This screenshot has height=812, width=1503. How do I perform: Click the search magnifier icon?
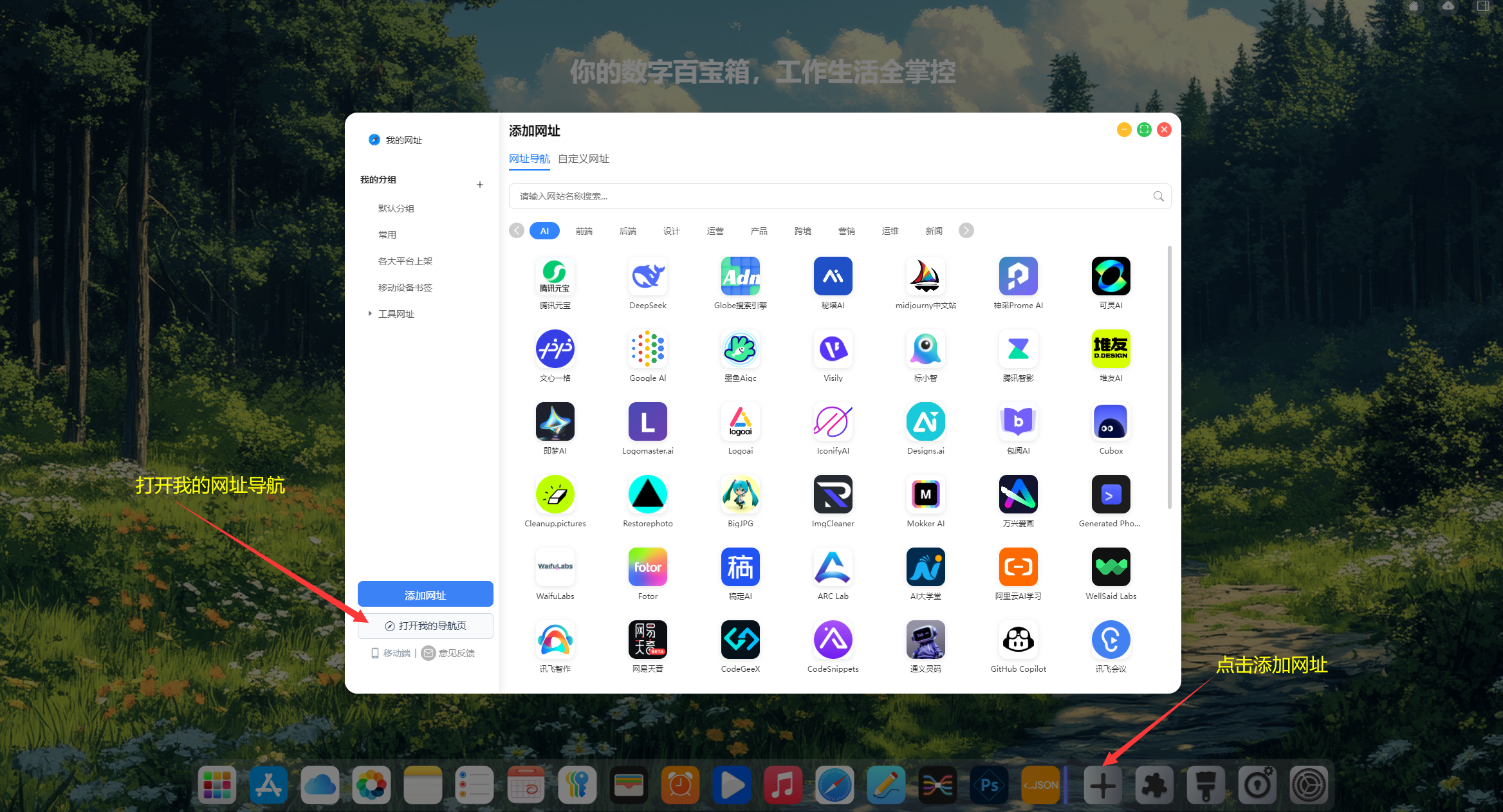click(x=1159, y=196)
